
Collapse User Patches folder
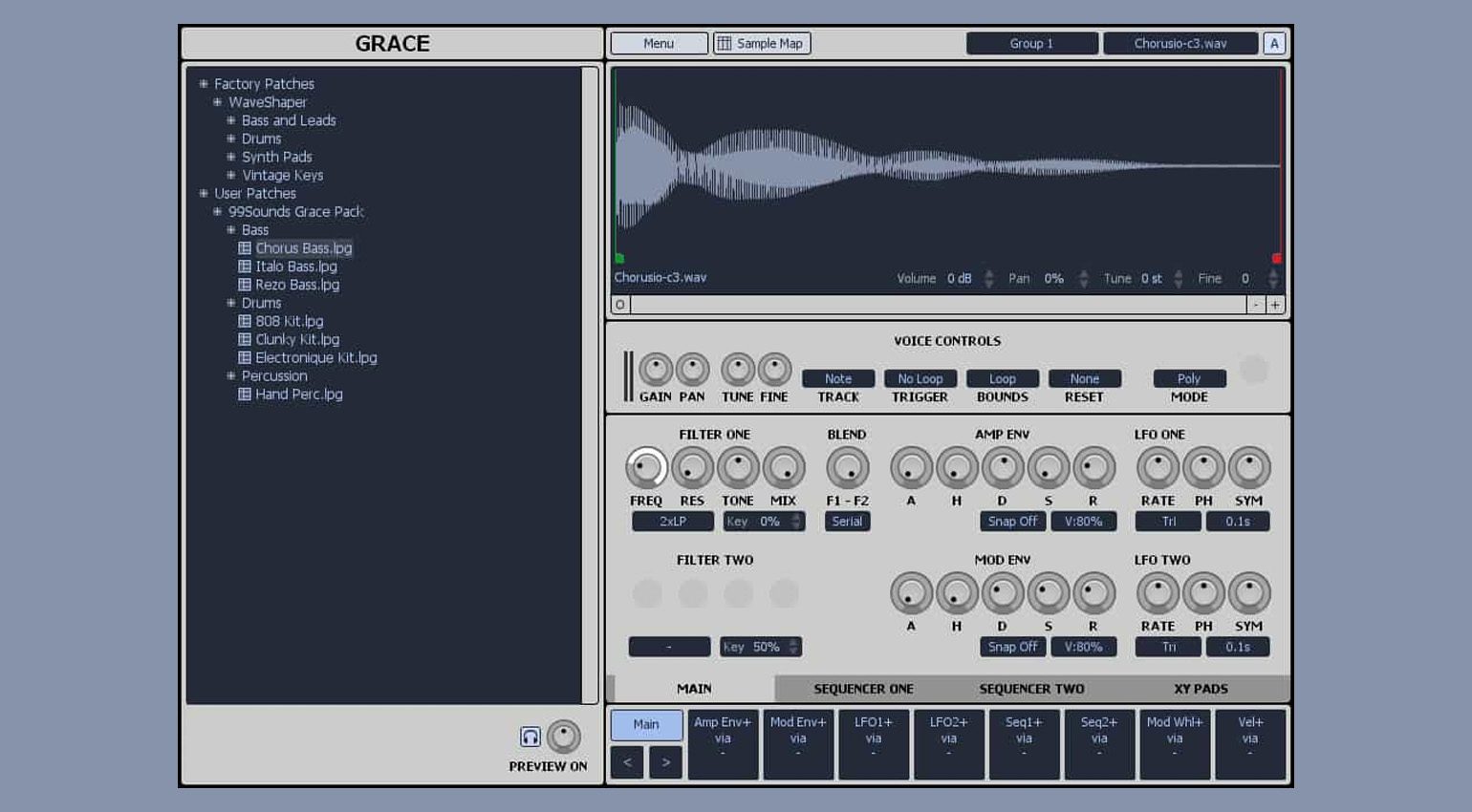(203, 193)
